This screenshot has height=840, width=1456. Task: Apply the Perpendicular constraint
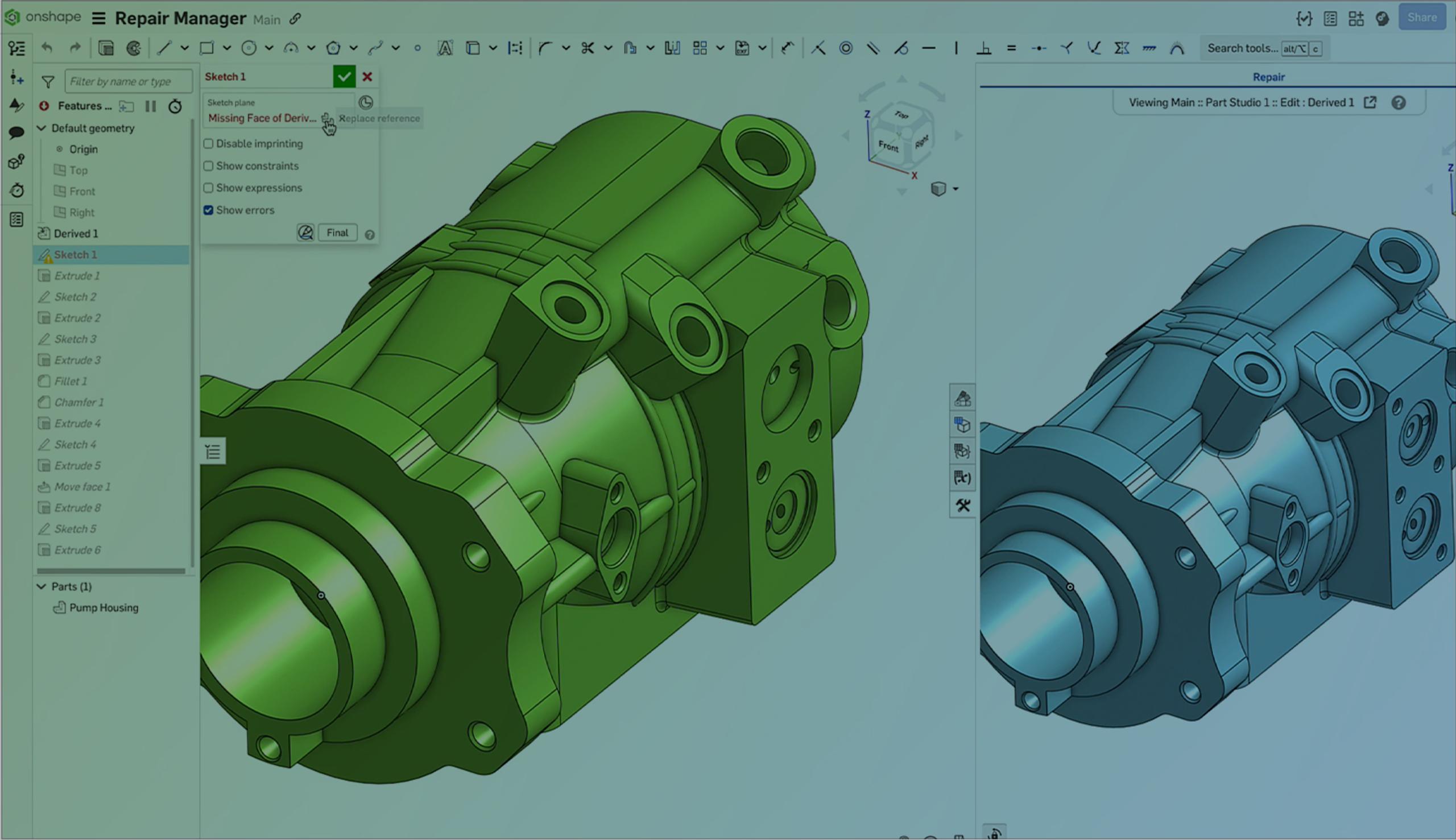click(985, 48)
